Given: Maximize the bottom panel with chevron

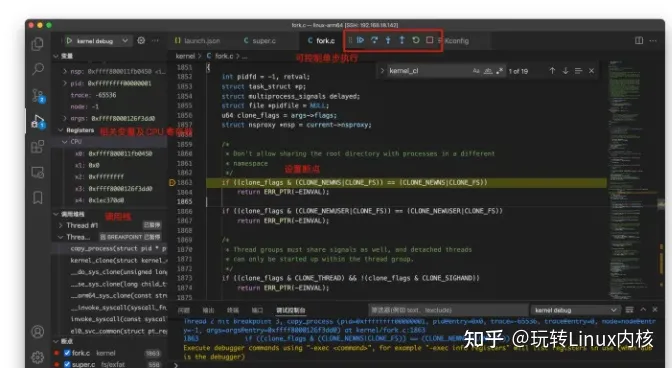Looking at the screenshot, I should [643, 309].
